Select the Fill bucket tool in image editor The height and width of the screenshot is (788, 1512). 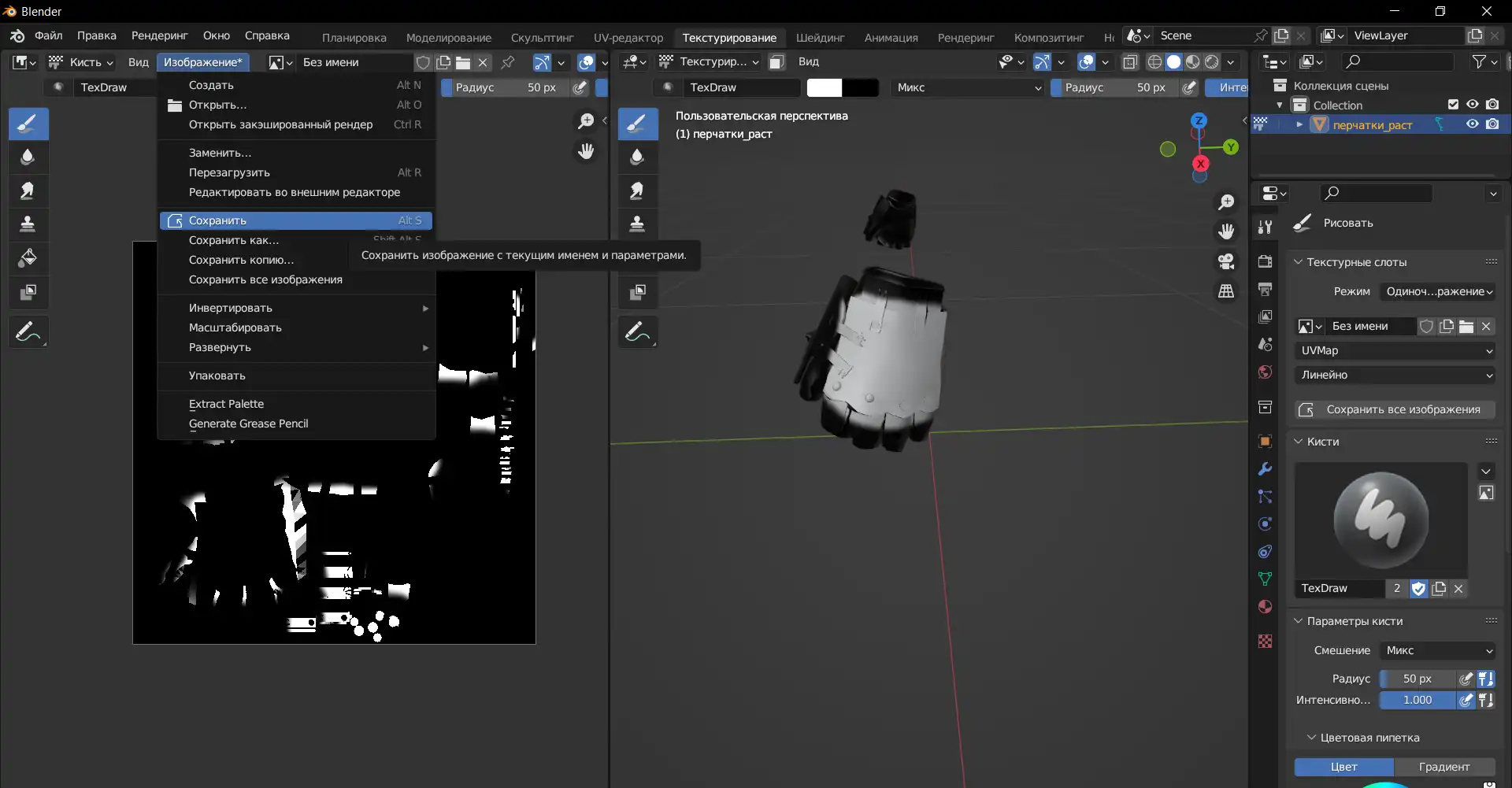coord(28,258)
